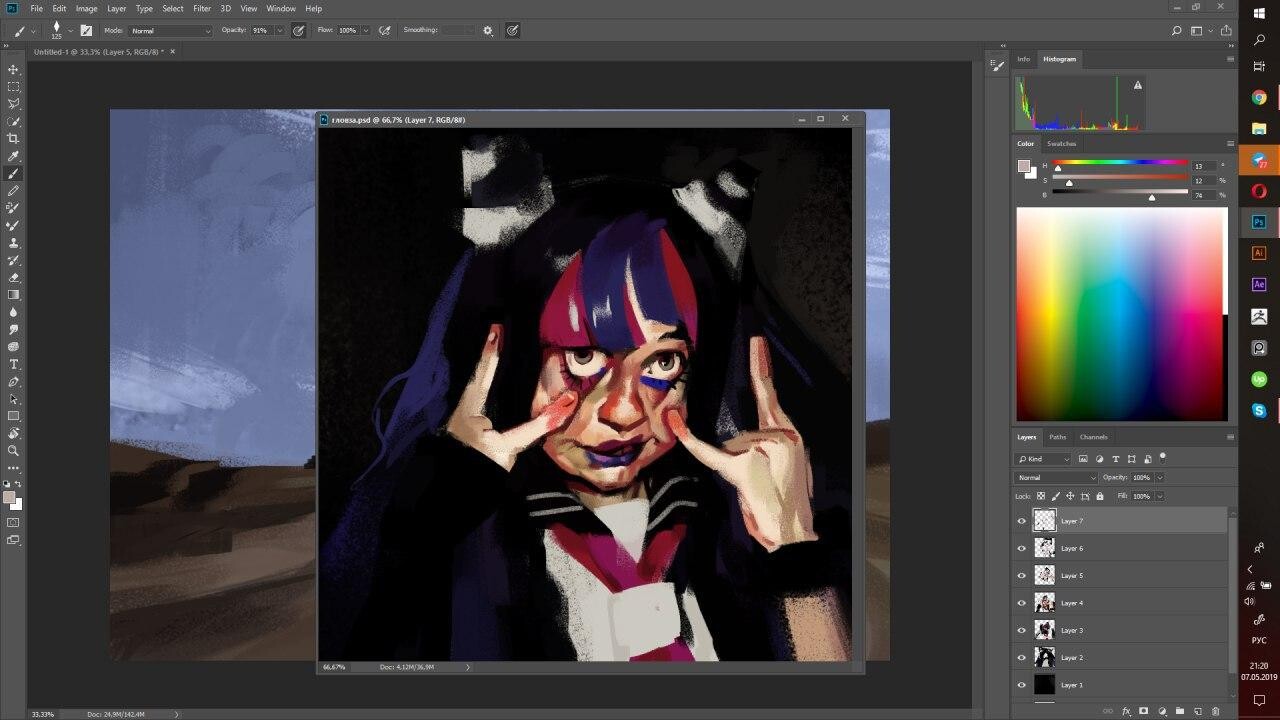This screenshot has width=1280, height=720.
Task: Open the File menu
Action: point(37,8)
